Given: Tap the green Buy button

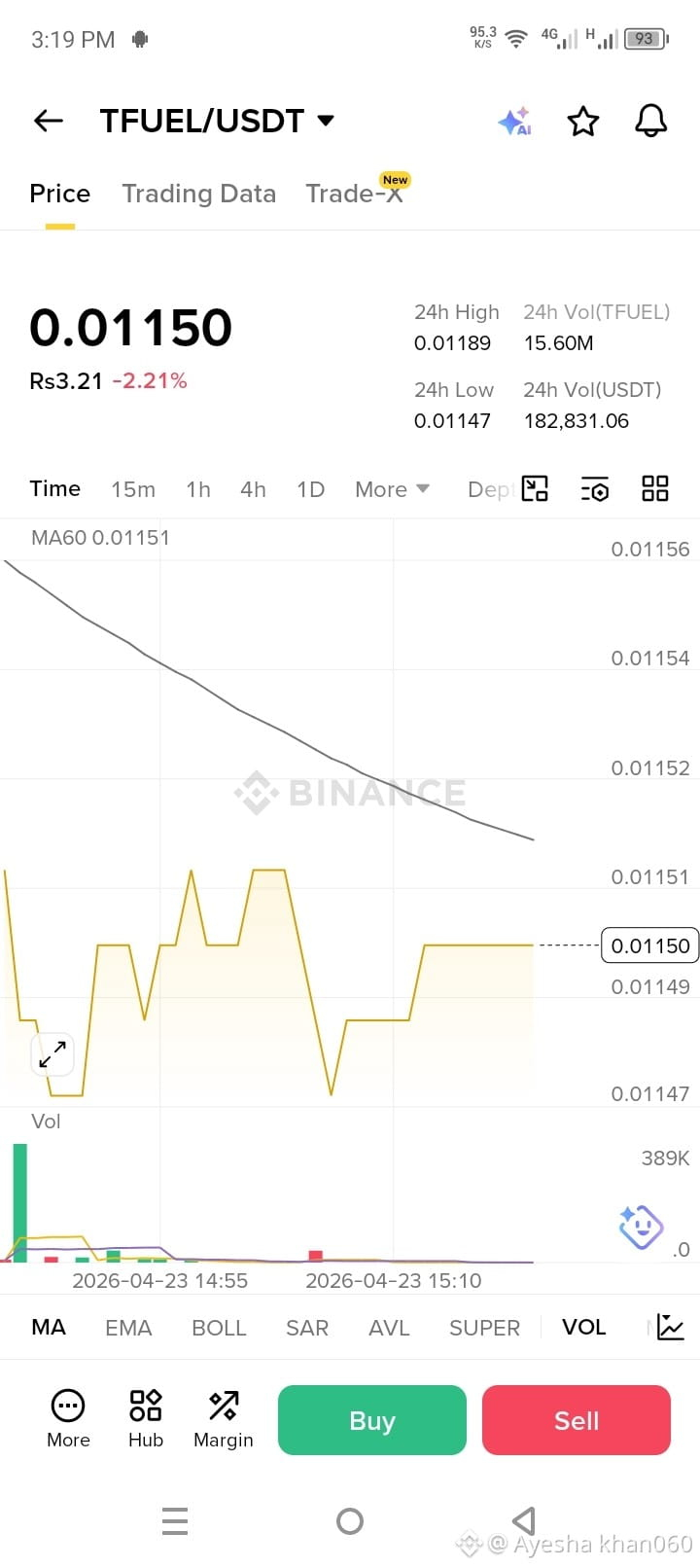Looking at the screenshot, I should (372, 1420).
